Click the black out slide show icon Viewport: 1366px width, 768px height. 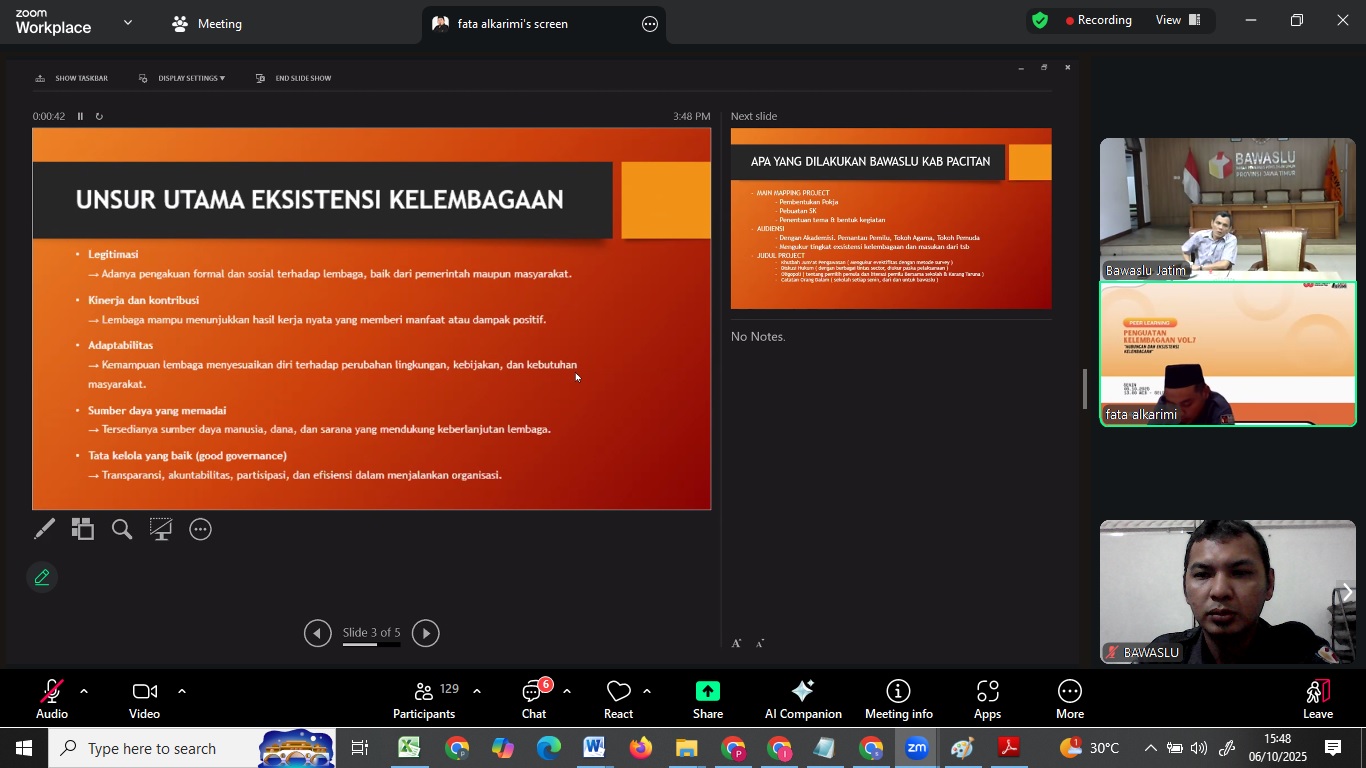(161, 529)
